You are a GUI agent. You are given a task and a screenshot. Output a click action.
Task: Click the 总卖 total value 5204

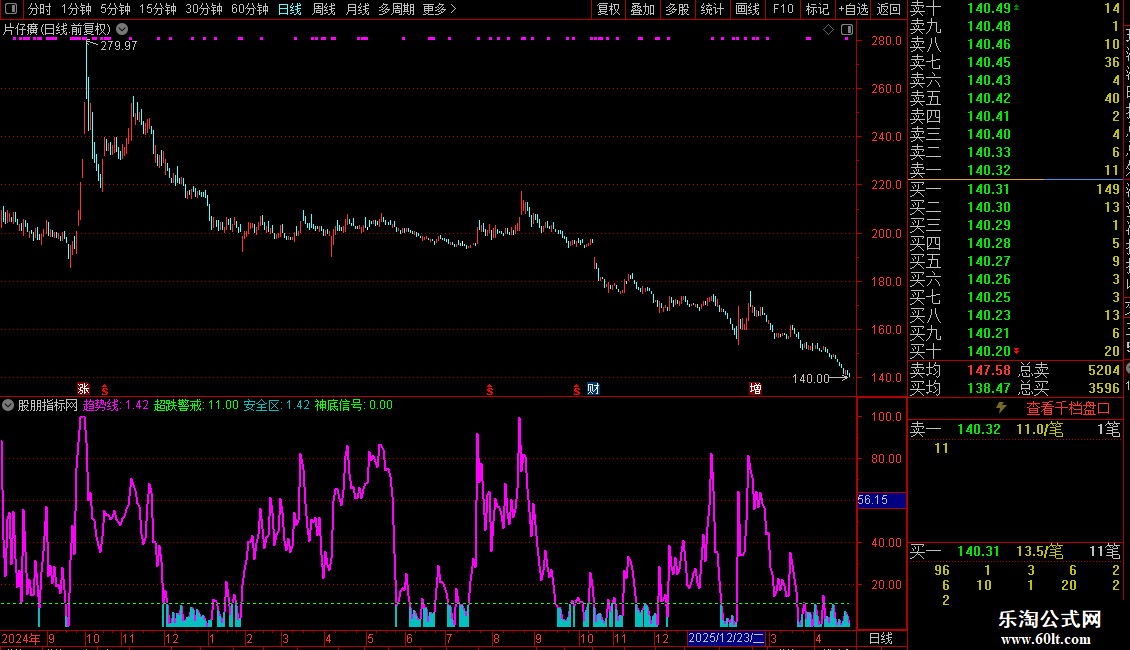coord(1103,370)
